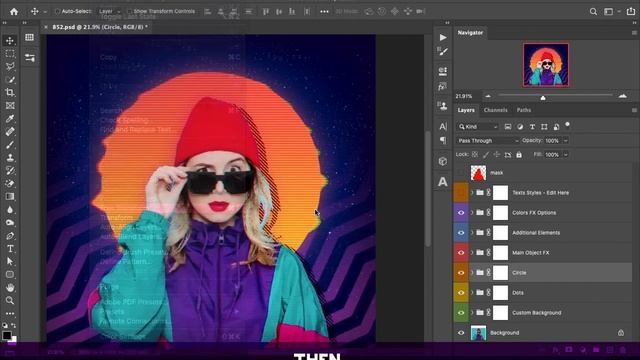
Task: Select the Layers tab
Action: 466,110
